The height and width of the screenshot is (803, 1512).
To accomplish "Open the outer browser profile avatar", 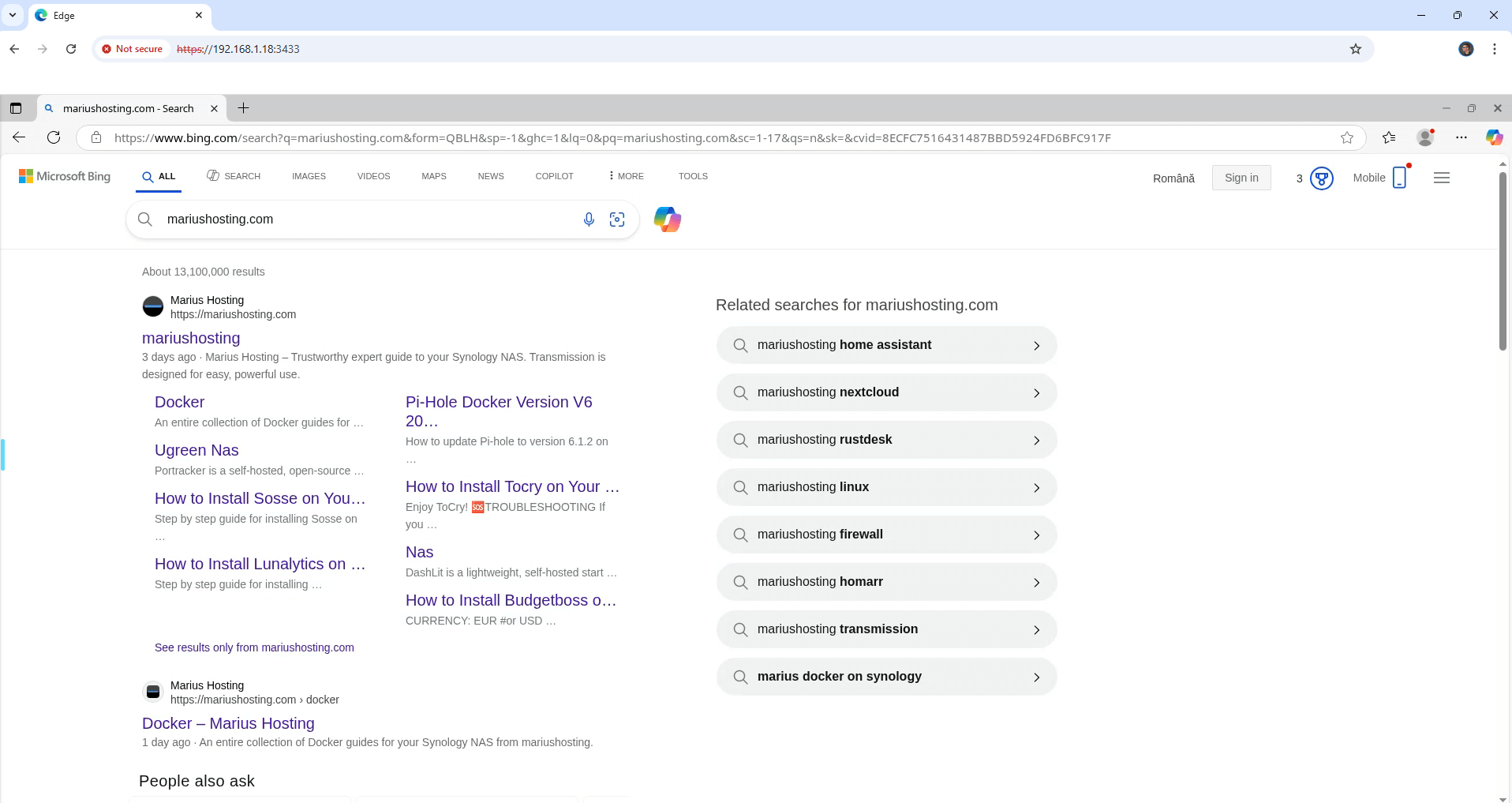I will click(1466, 49).
